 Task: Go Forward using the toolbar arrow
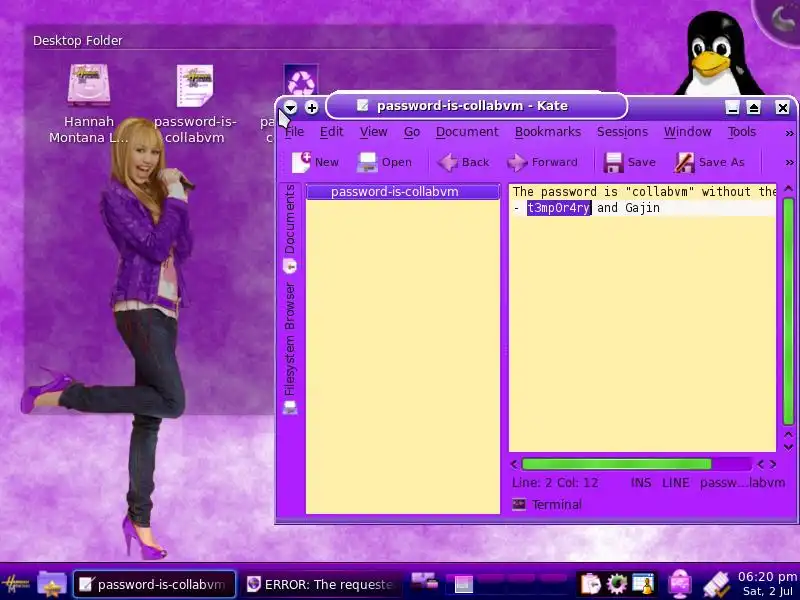[x=516, y=162]
